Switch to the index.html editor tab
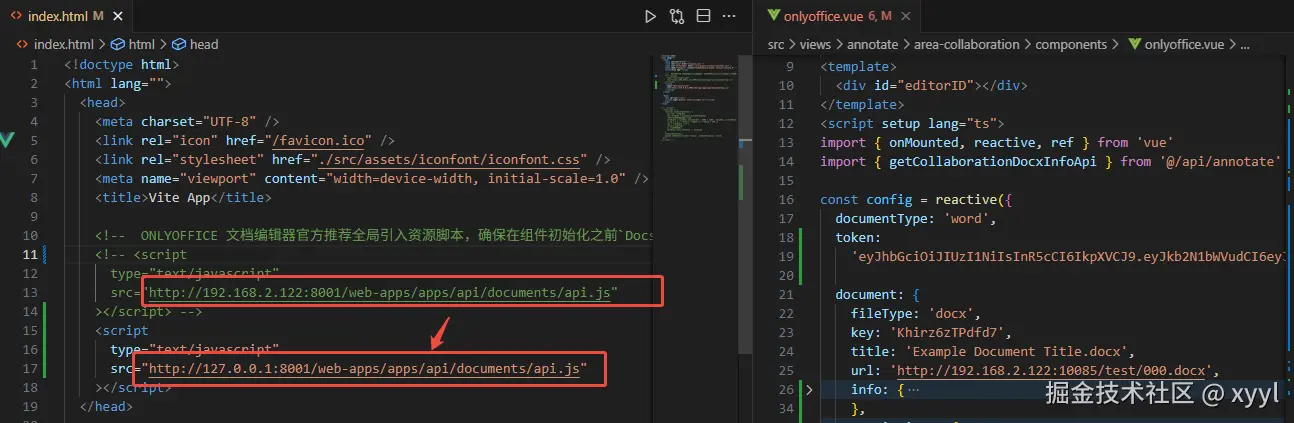This screenshot has width=1294, height=423. click(x=66, y=16)
